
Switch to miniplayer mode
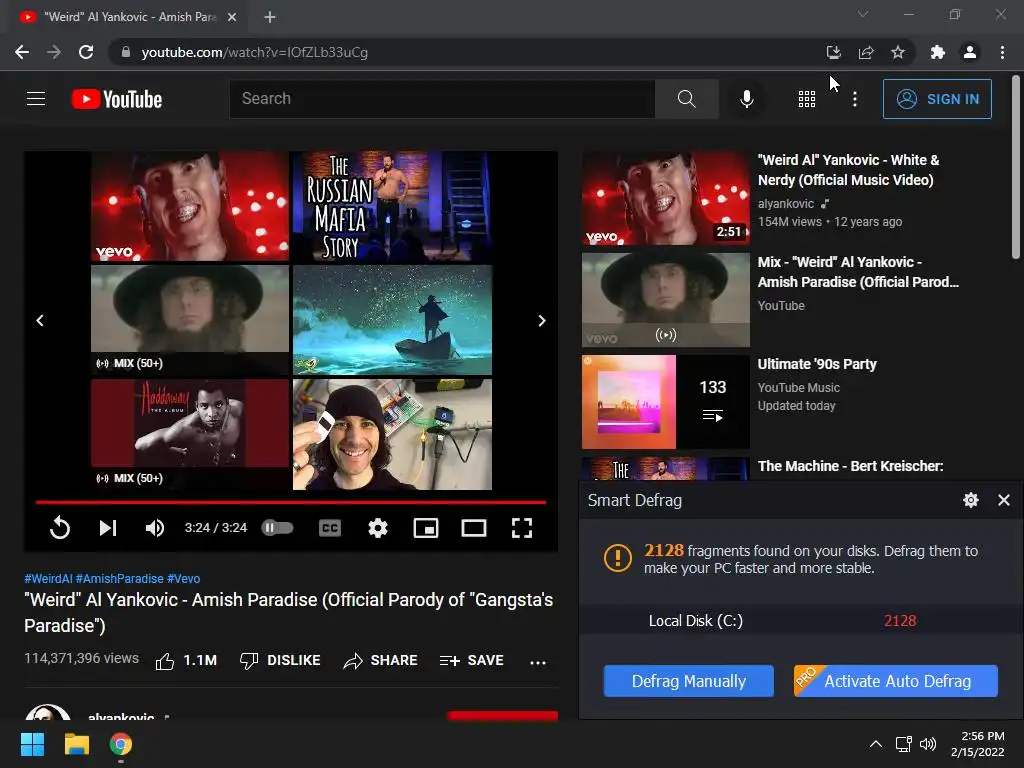426,528
